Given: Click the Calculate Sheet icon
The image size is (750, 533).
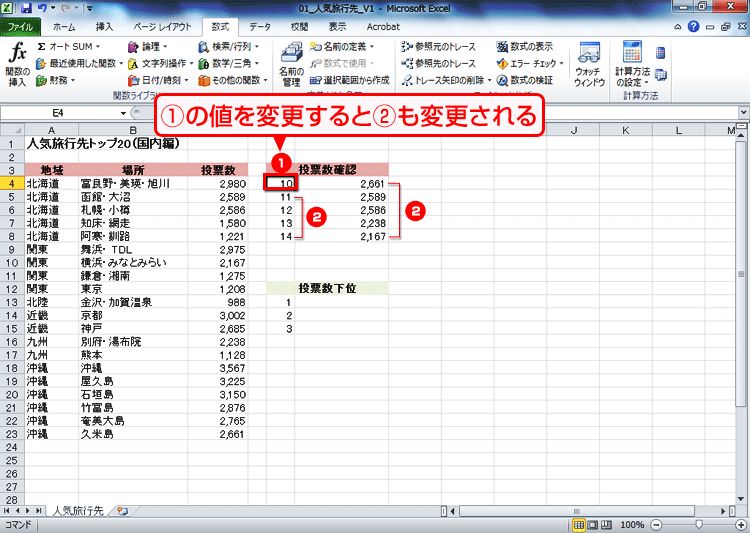Looking at the screenshot, I should [x=661, y=75].
